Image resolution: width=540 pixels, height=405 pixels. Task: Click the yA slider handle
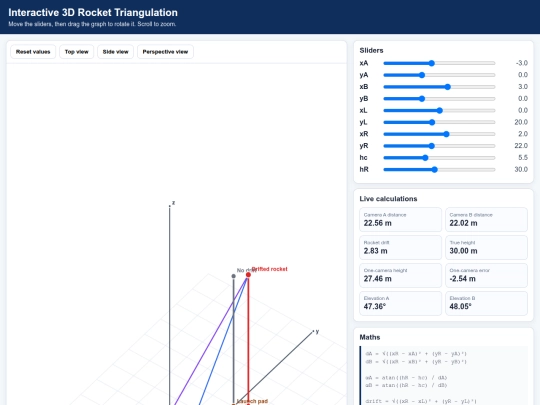coord(422,75)
